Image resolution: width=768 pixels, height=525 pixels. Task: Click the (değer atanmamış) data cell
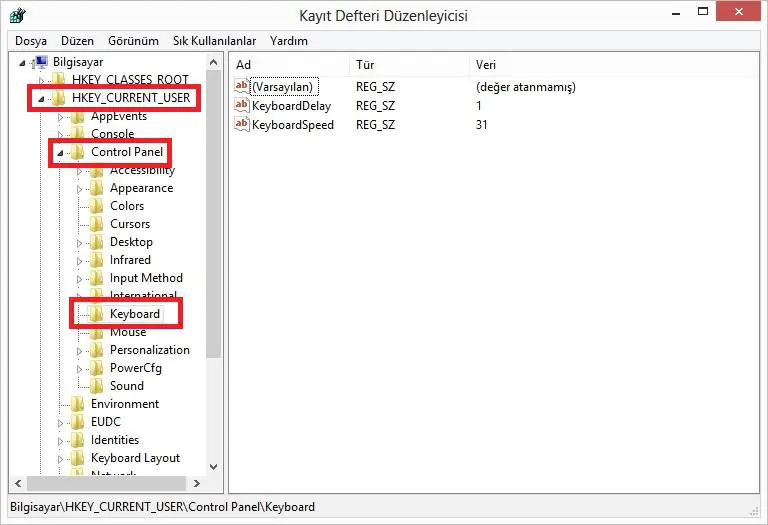(x=526, y=87)
